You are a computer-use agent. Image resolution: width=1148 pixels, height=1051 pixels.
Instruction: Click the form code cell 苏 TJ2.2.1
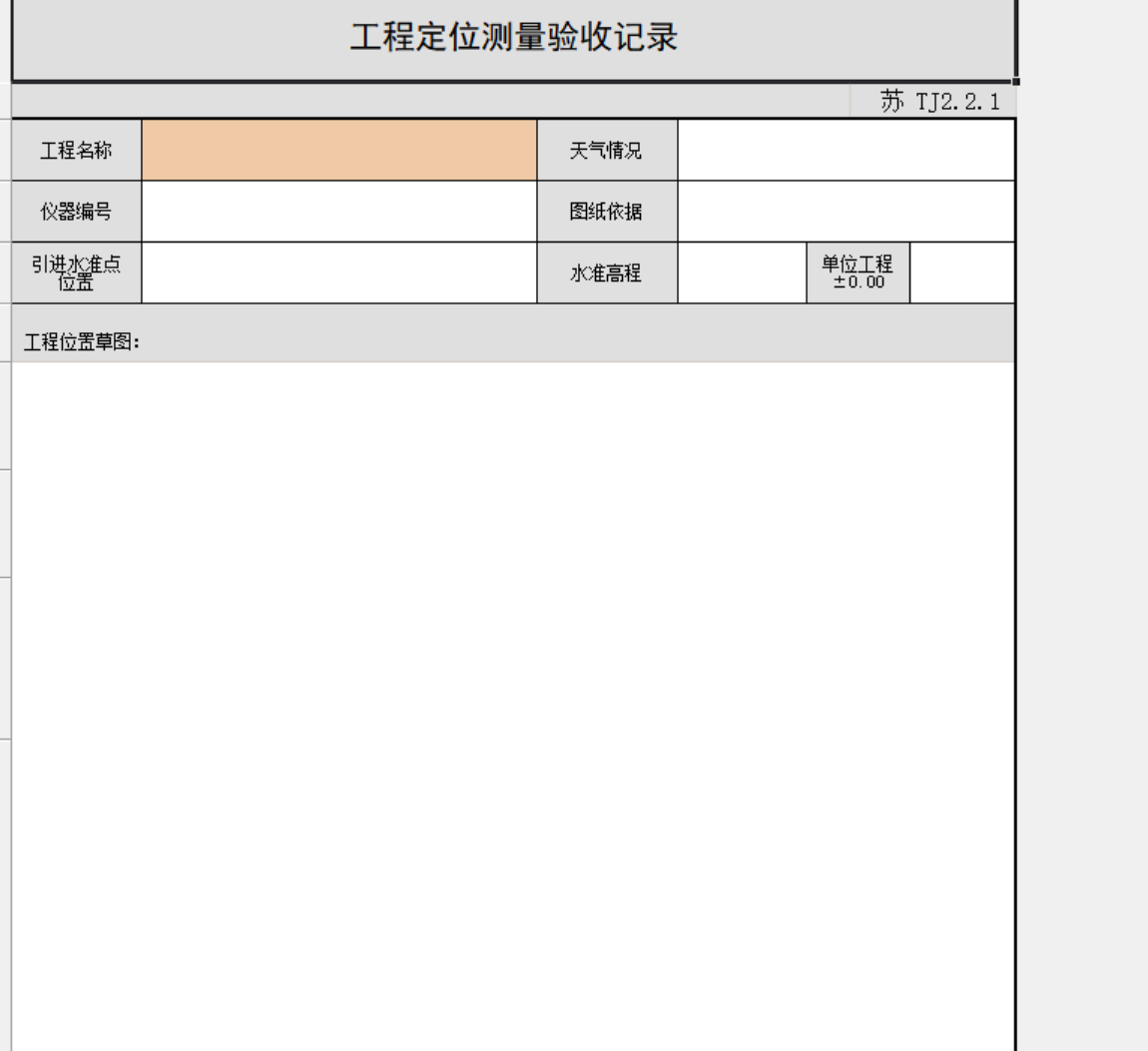point(932,101)
